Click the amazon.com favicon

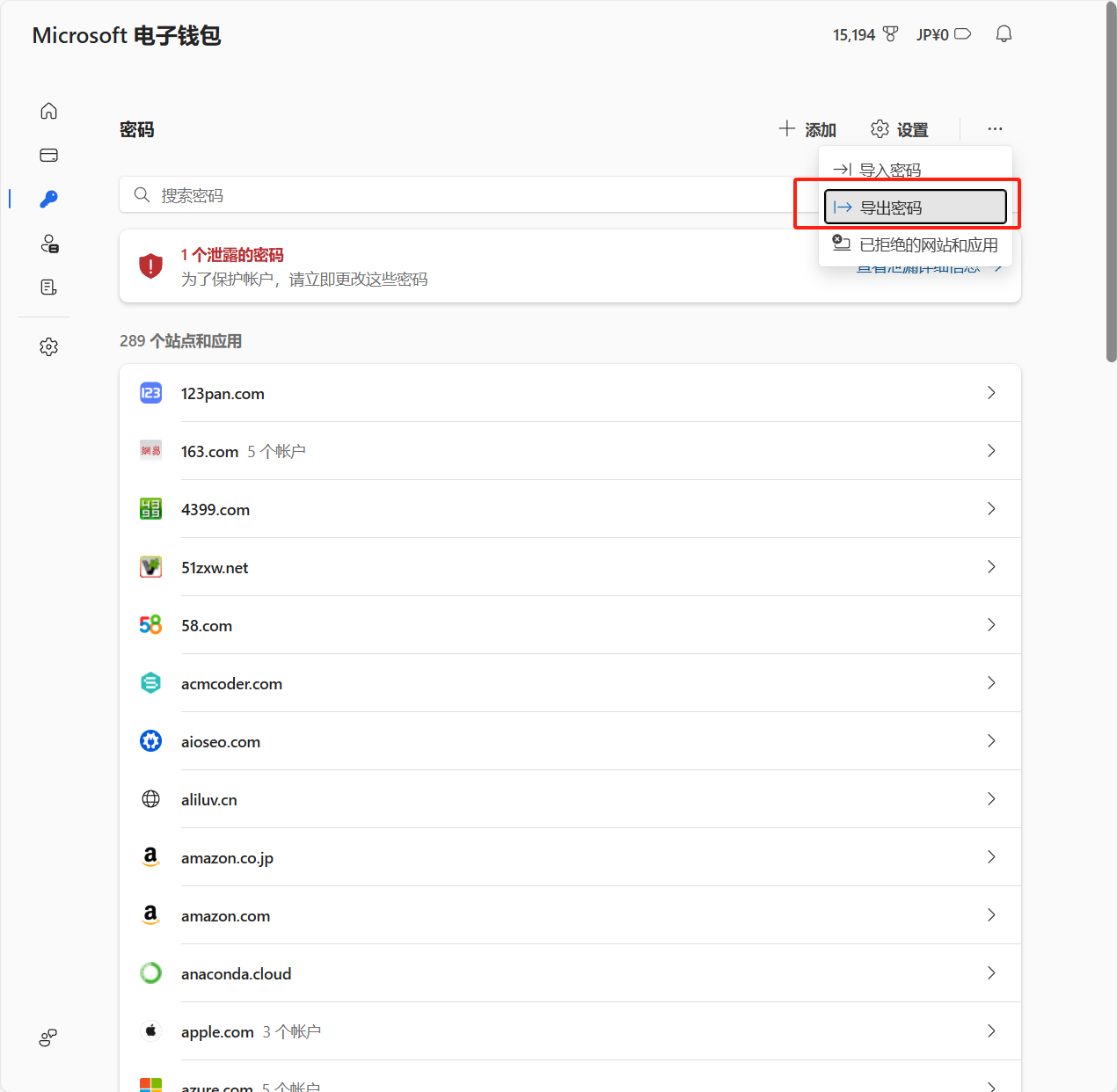pyautogui.click(x=151, y=915)
